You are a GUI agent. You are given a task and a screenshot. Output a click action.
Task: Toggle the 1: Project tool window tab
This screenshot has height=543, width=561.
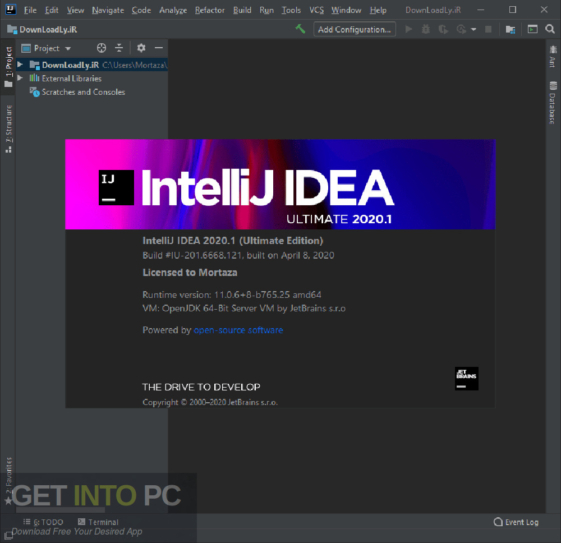[x=8, y=67]
